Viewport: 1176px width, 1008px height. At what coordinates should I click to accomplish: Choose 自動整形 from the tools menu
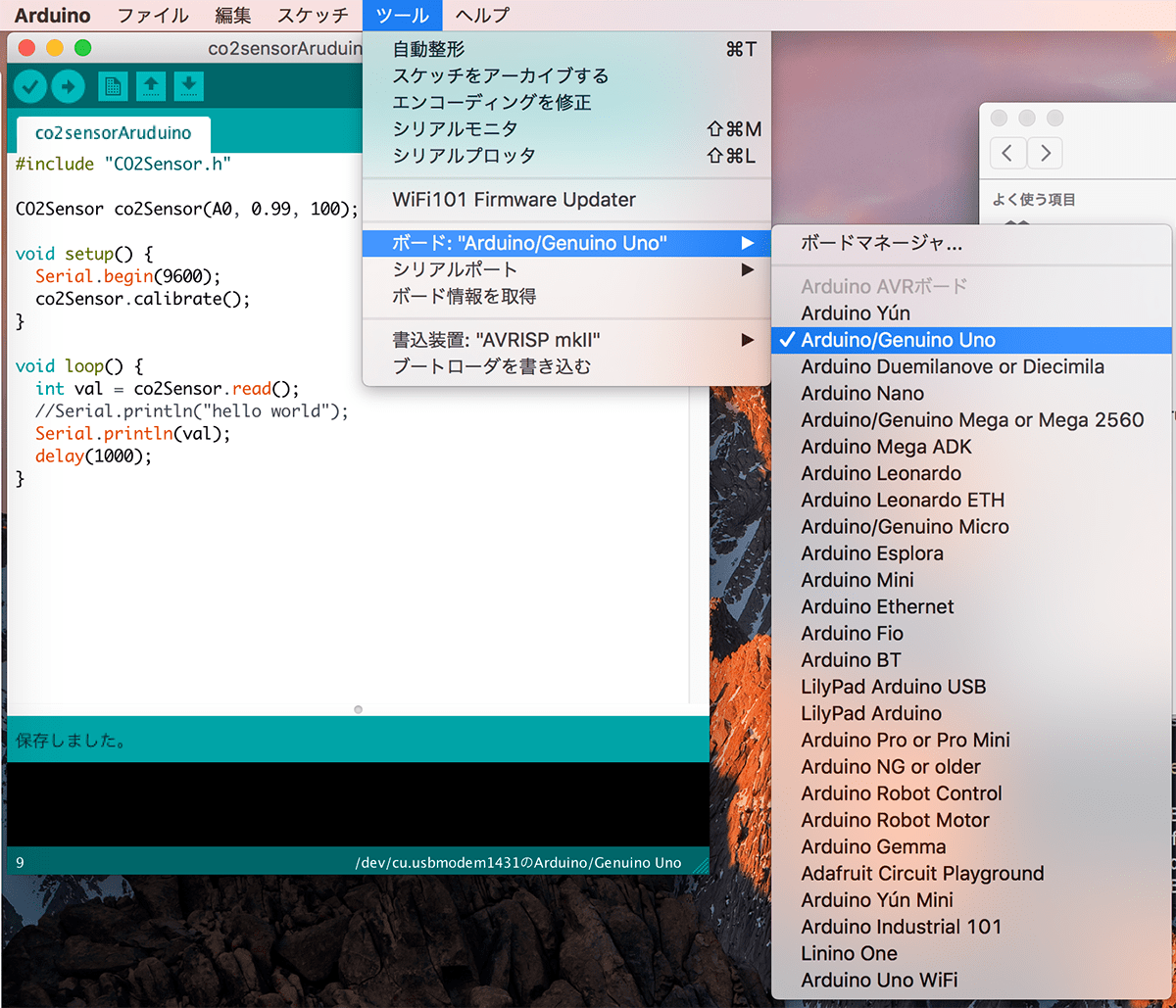point(566,49)
